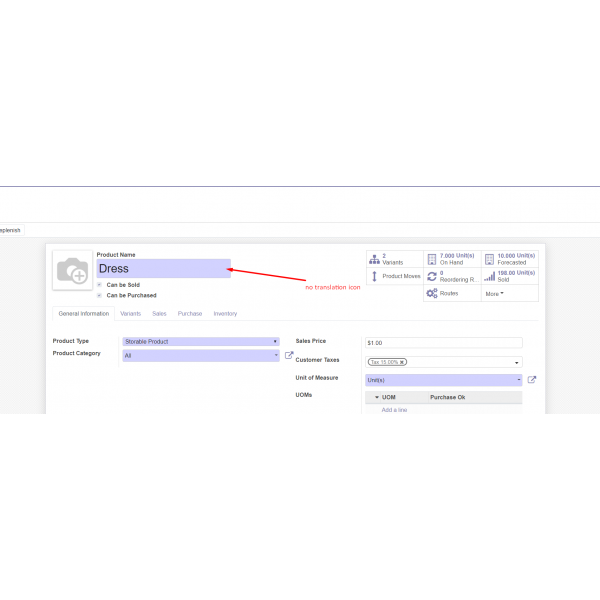Open external link beside Unit of Measure
This screenshot has width=600, height=600.
click(532, 380)
